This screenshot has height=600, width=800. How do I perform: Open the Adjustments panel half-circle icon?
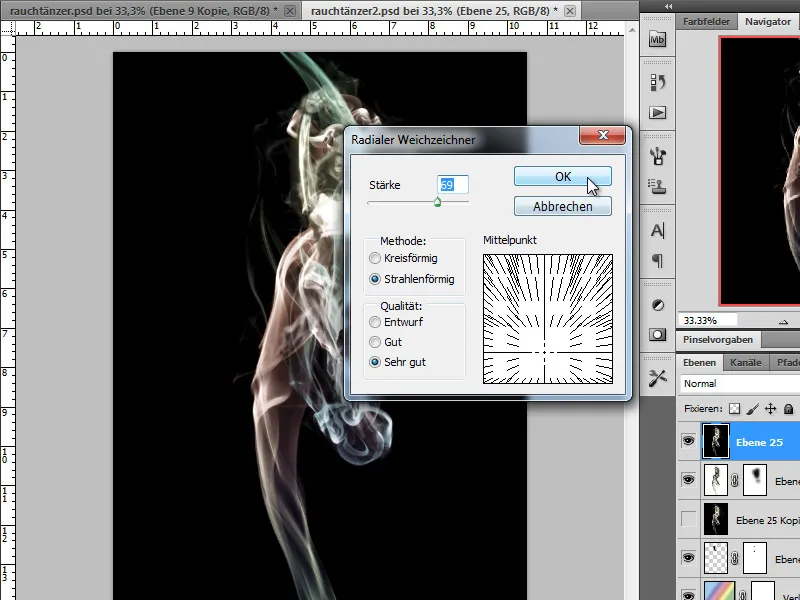pyautogui.click(x=658, y=305)
